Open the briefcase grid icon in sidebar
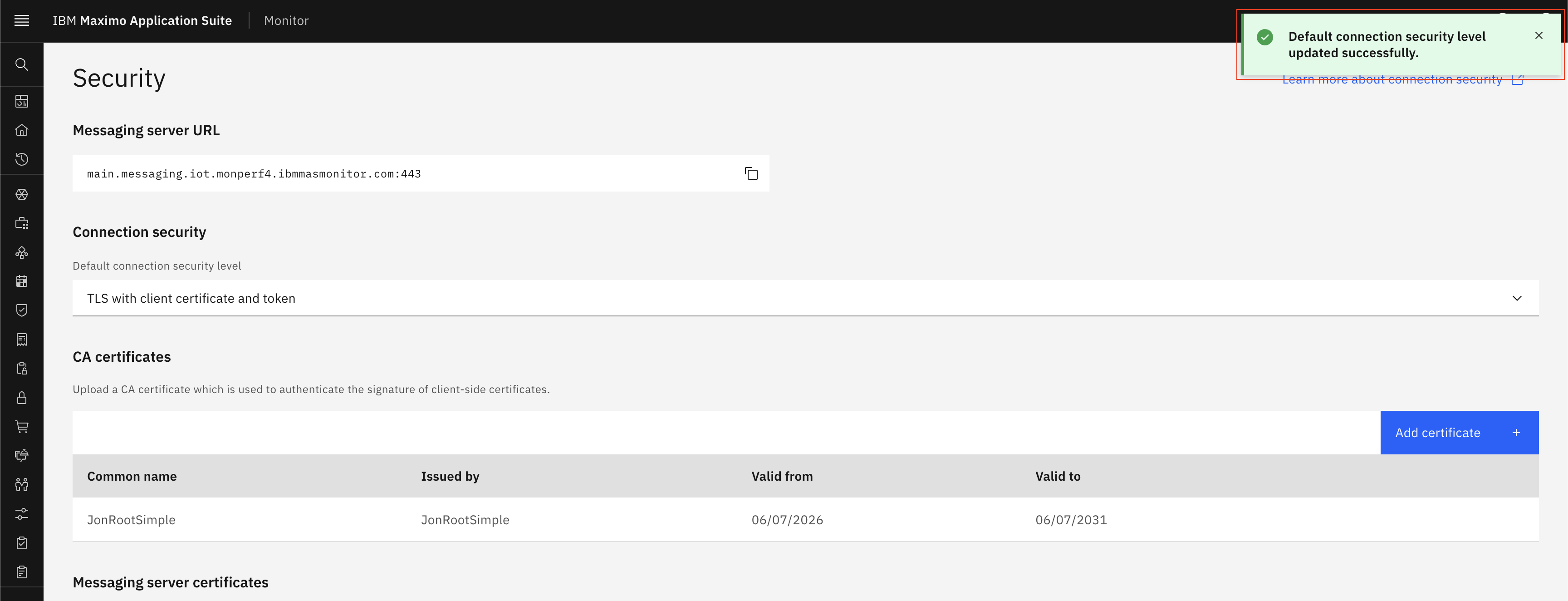1568x601 pixels. click(22, 223)
